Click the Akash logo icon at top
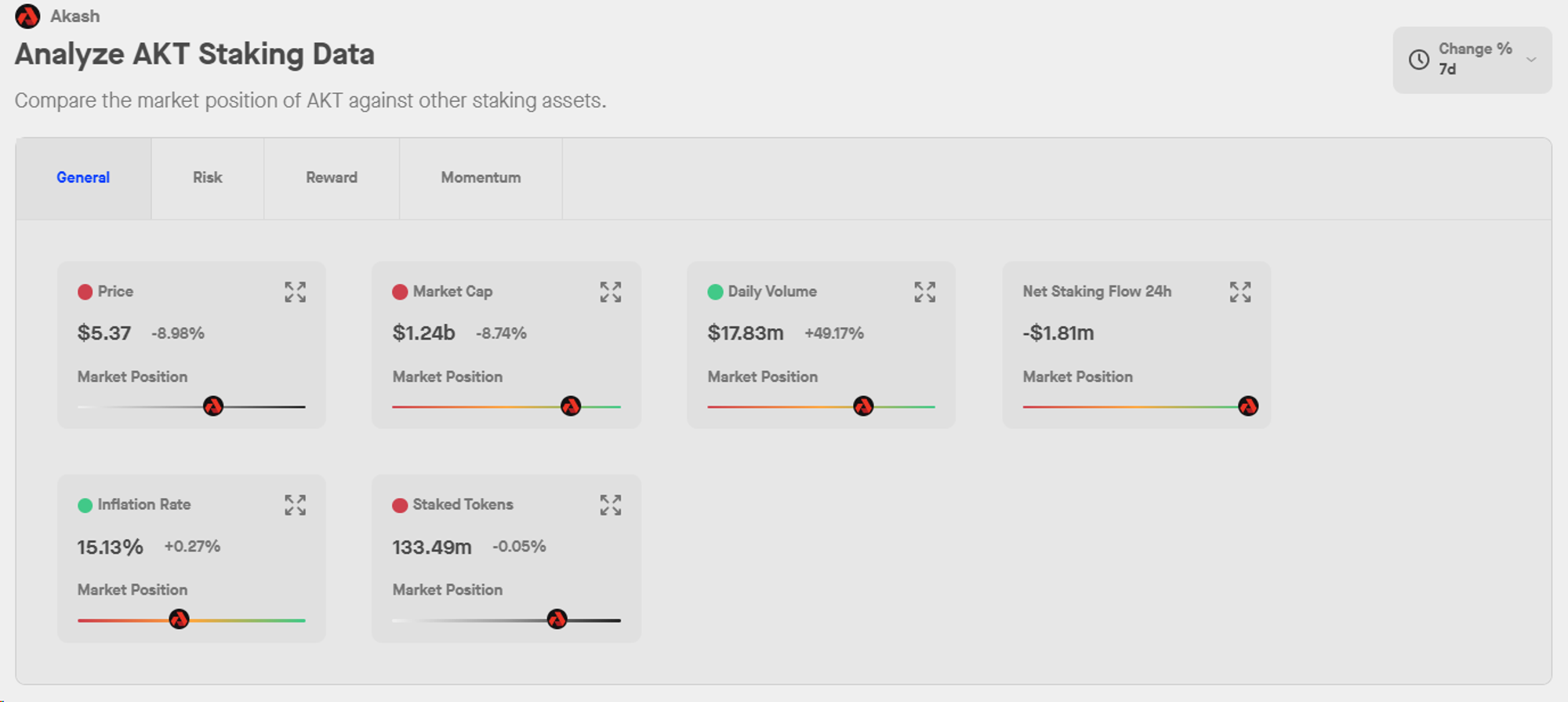 coord(27,16)
